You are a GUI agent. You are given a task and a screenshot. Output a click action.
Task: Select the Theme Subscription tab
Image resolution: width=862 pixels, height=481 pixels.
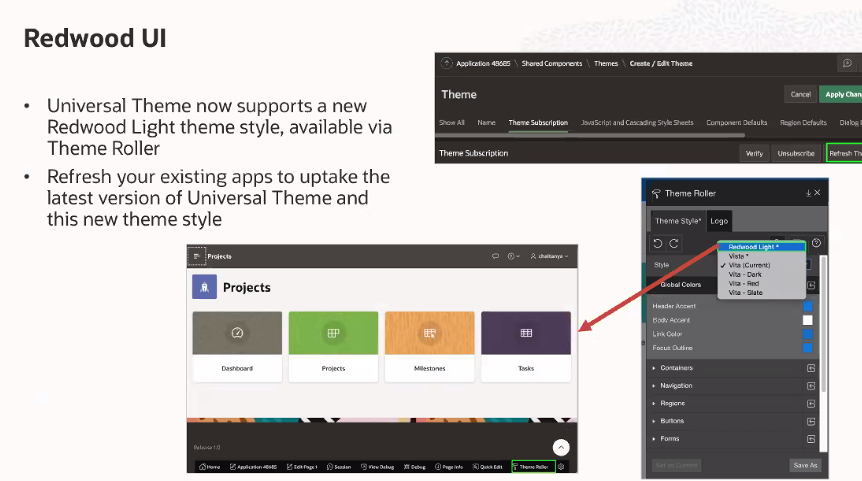[x=538, y=123]
